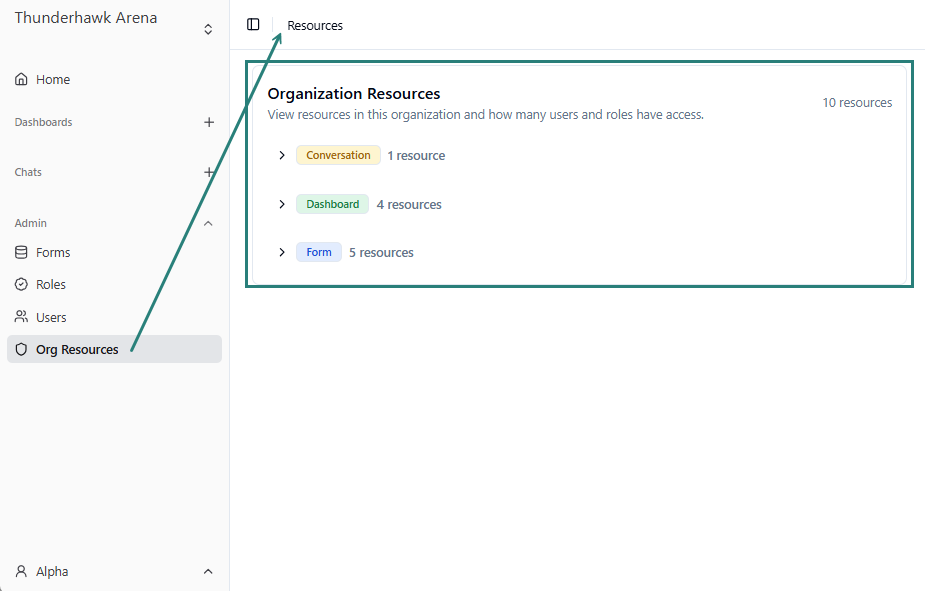Click the sidebar toggle panel icon
Viewport: 925px width, 591px height.
[x=253, y=25]
